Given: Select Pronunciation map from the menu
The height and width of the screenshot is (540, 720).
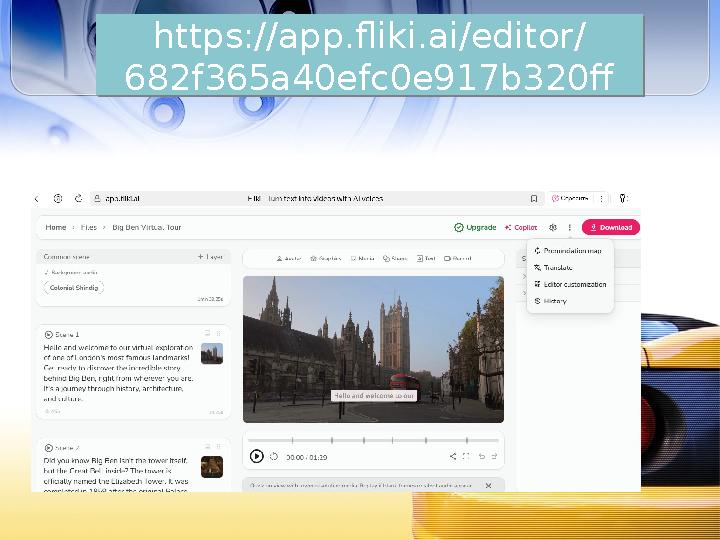Looking at the screenshot, I should click(x=568, y=251).
